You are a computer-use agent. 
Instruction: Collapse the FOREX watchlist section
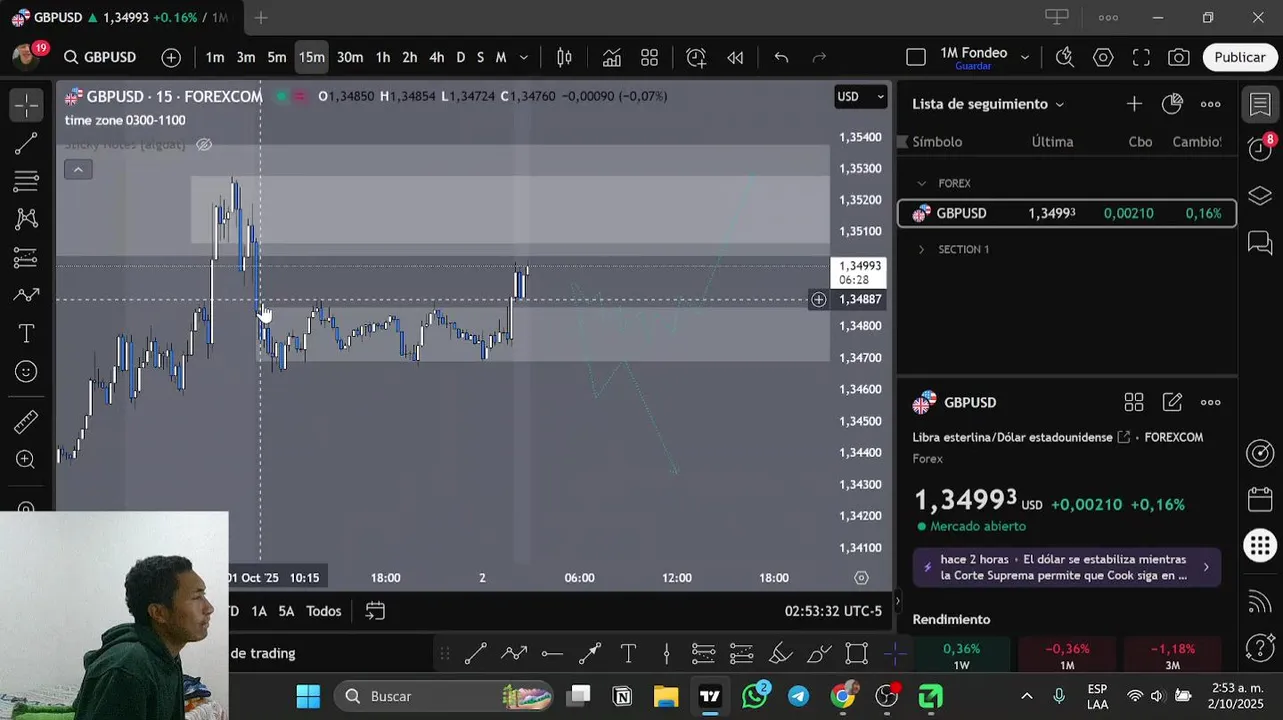coord(921,183)
